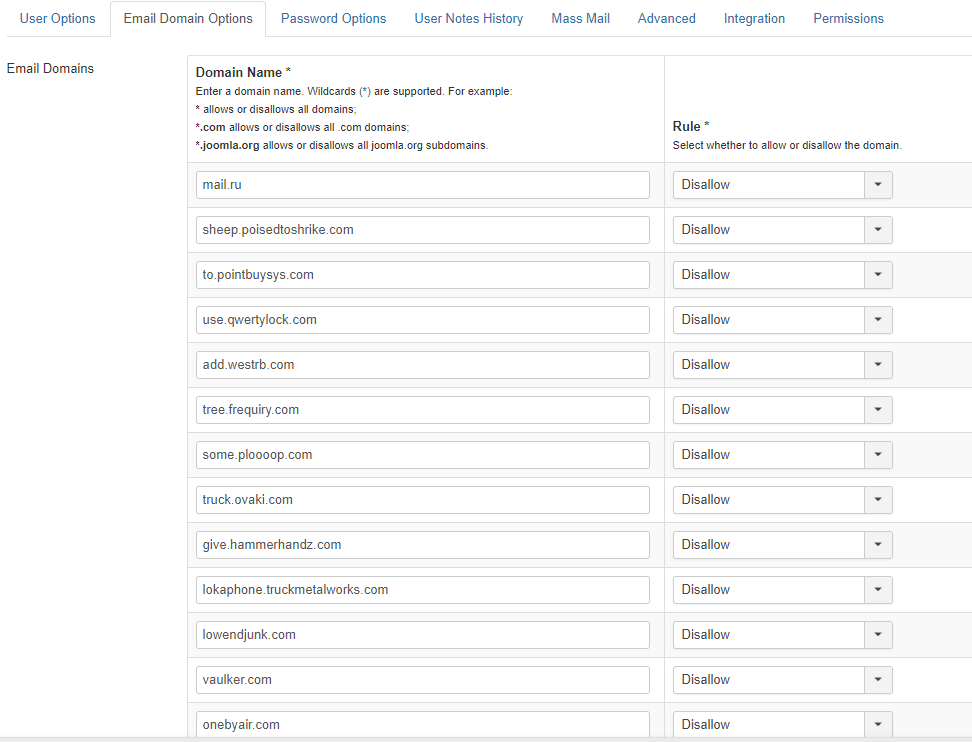The image size is (972, 742).
Task: Click the dropdown arrow beside use.qwertylock.com
Action: point(877,320)
